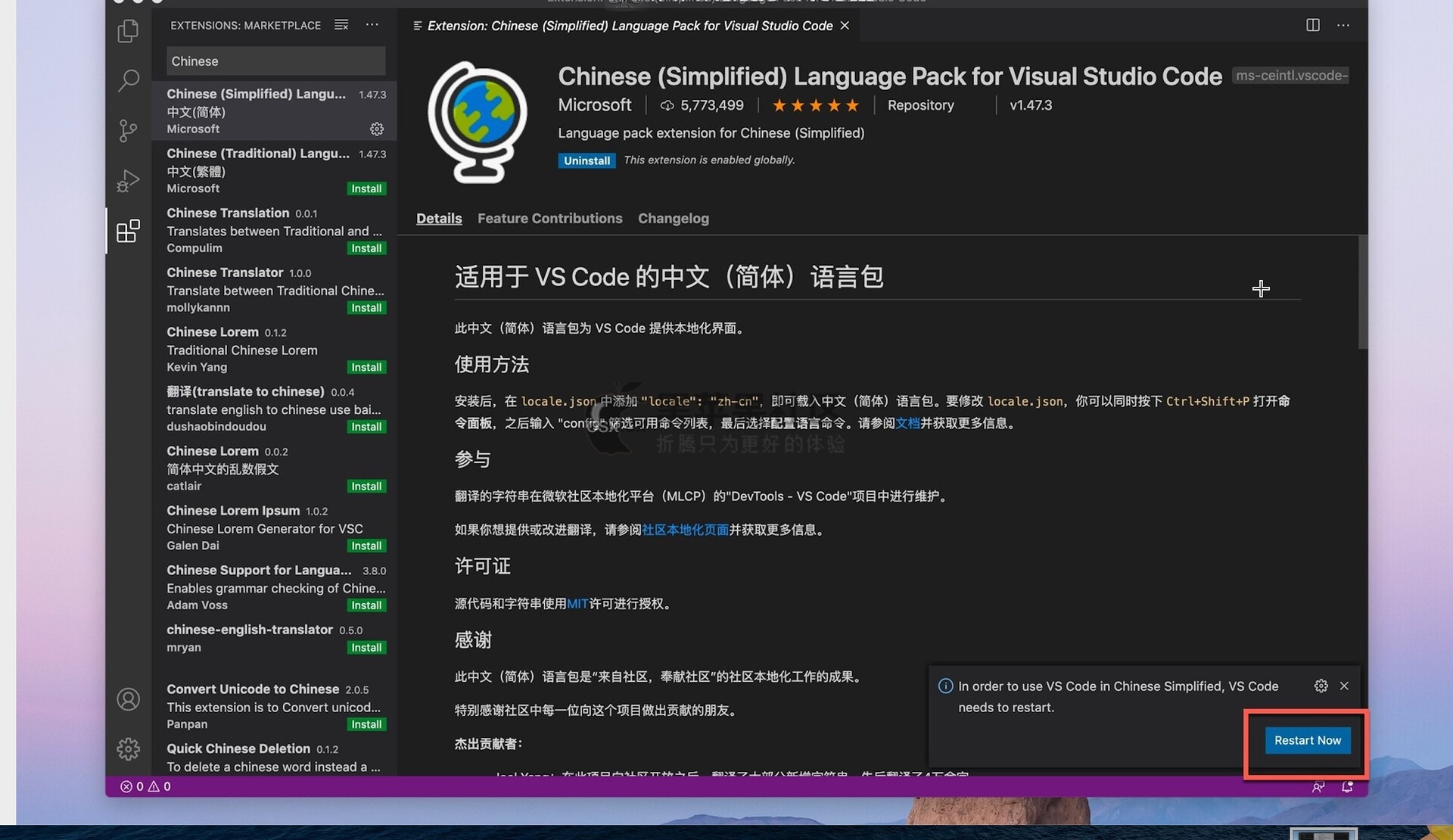
Task: Open manage gear for Chinese (Simplified) extension
Action: [377, 129]
